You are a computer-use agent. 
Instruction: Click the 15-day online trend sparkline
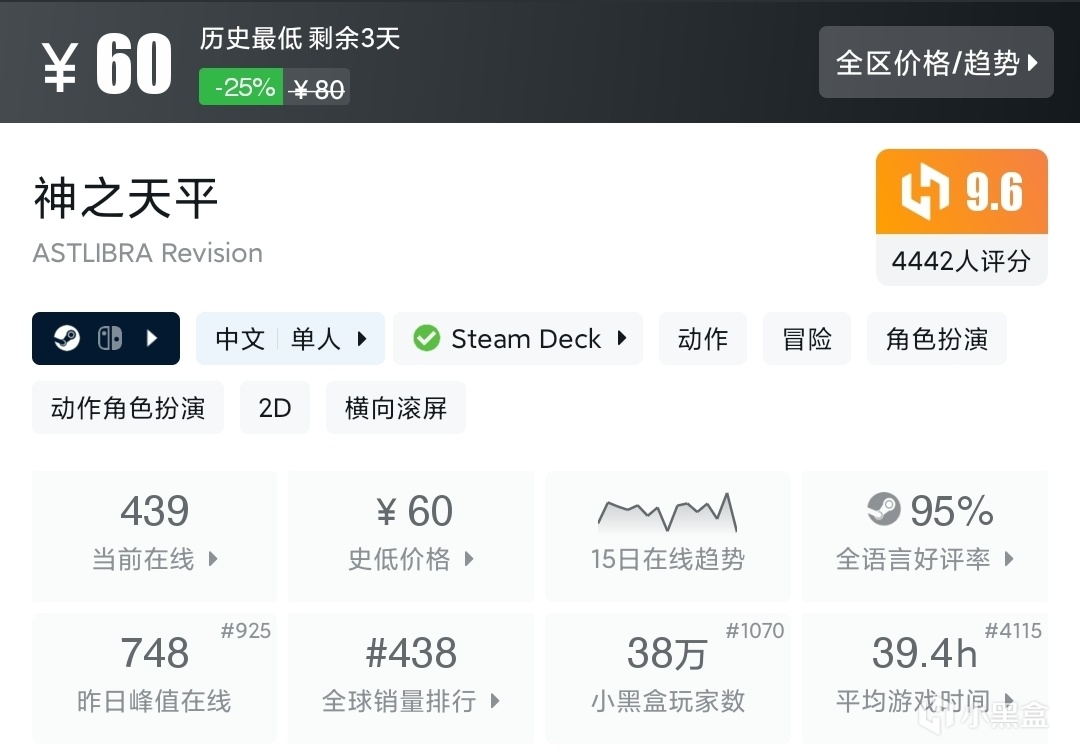pos(667,512)
